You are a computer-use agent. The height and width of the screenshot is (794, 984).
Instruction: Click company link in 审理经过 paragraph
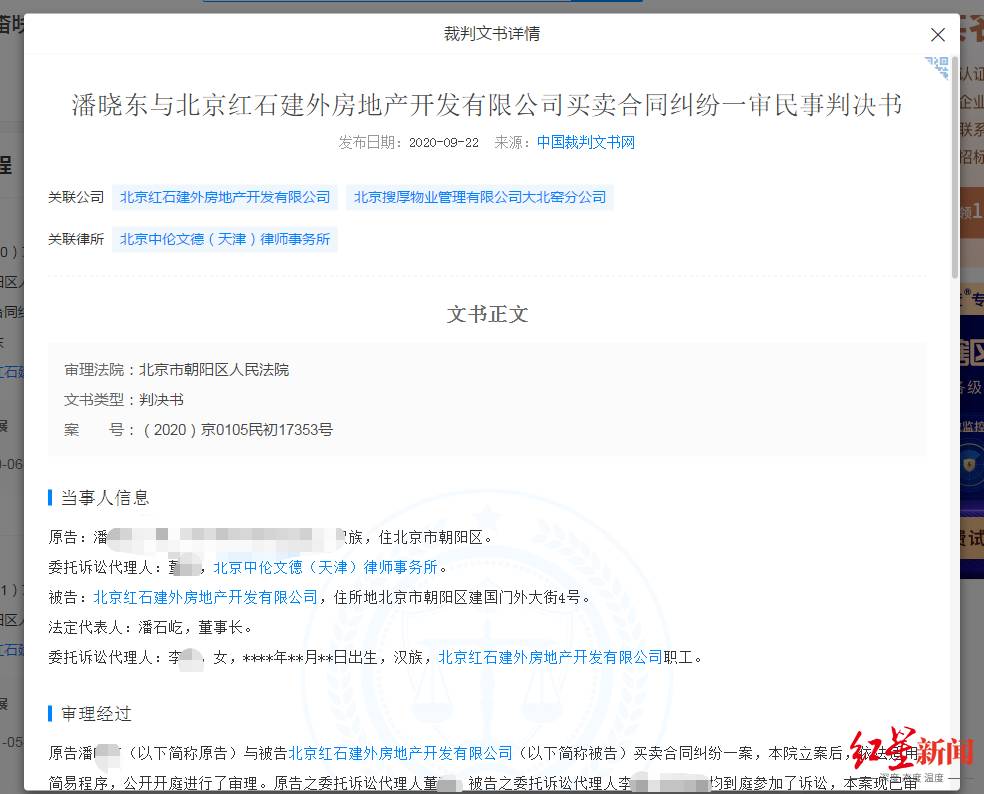[400, 752]
